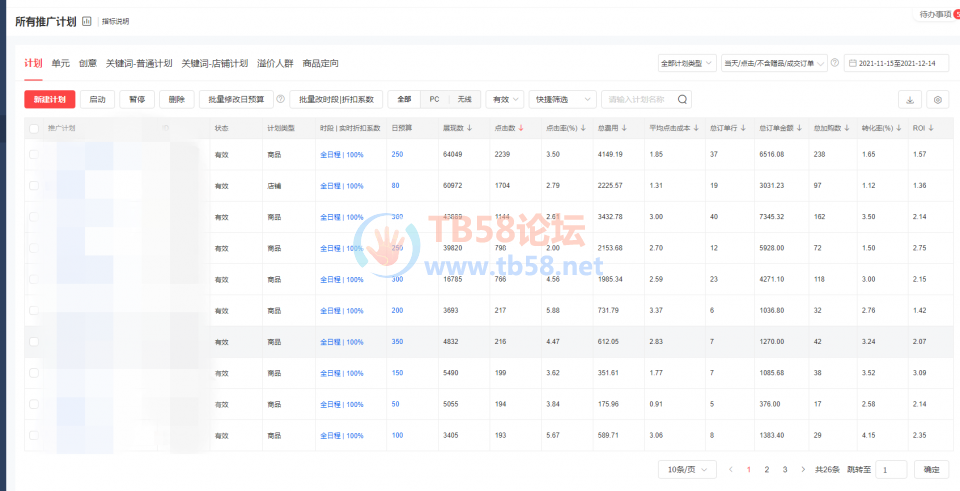This screenshot has height=491, width=960.
Task: Check the row with 展现数 5490
Action: 34,373
